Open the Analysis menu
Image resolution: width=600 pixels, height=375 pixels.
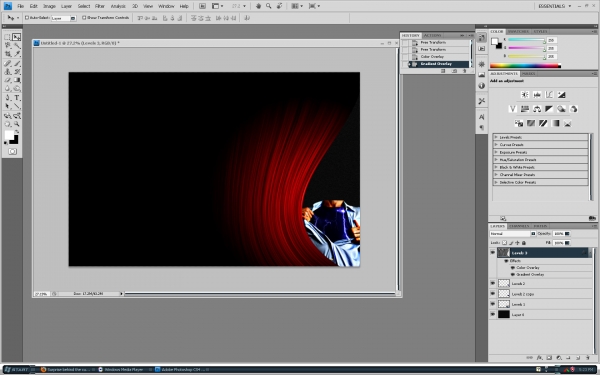click(x=118, y=6)
